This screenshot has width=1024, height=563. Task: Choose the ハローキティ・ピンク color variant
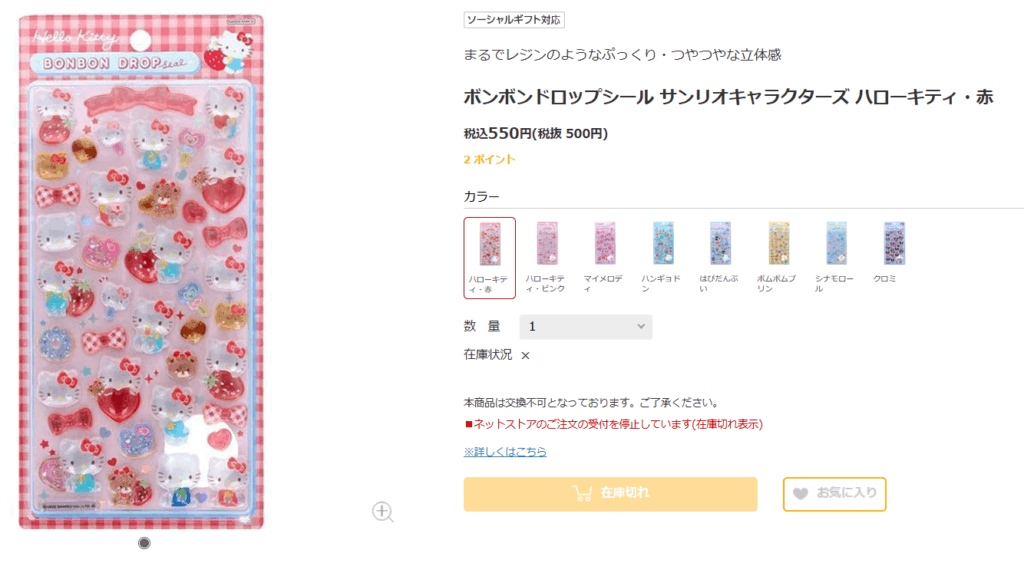point(547,257)
